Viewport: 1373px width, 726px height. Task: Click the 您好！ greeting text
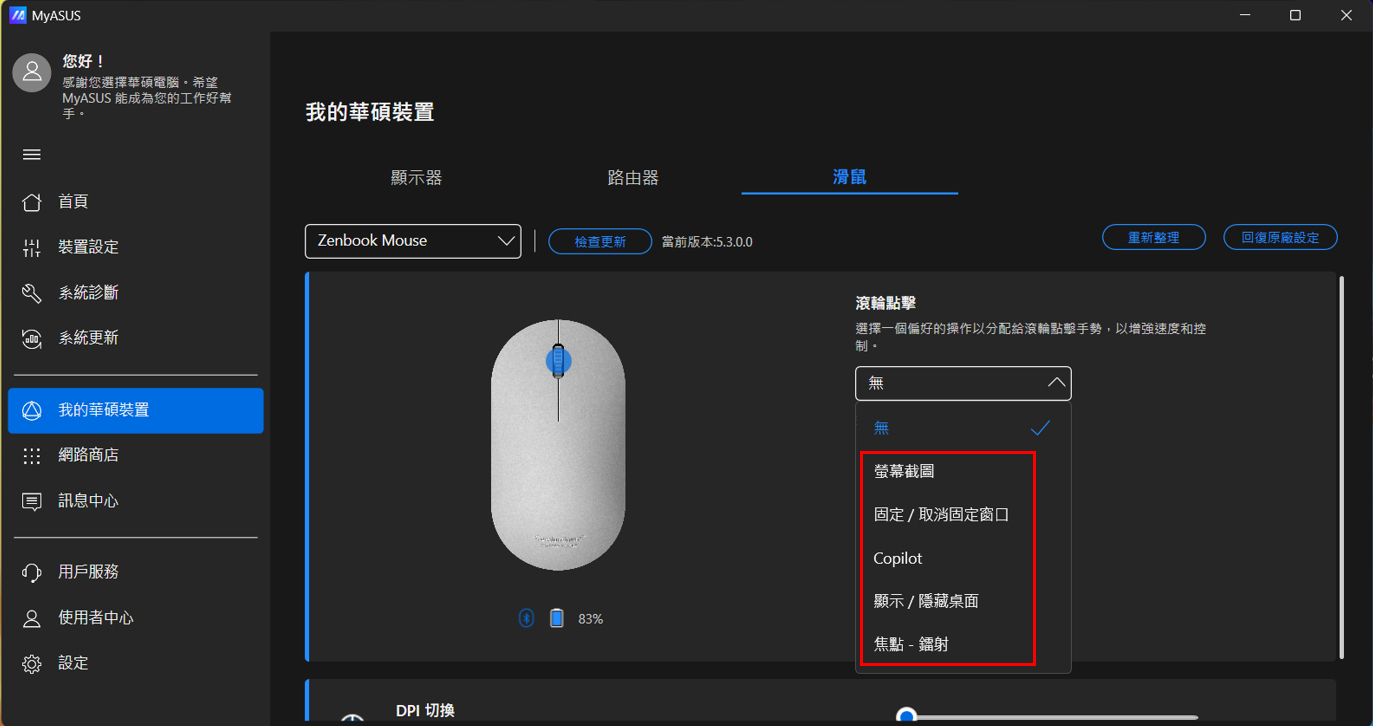tap(84, 62)
